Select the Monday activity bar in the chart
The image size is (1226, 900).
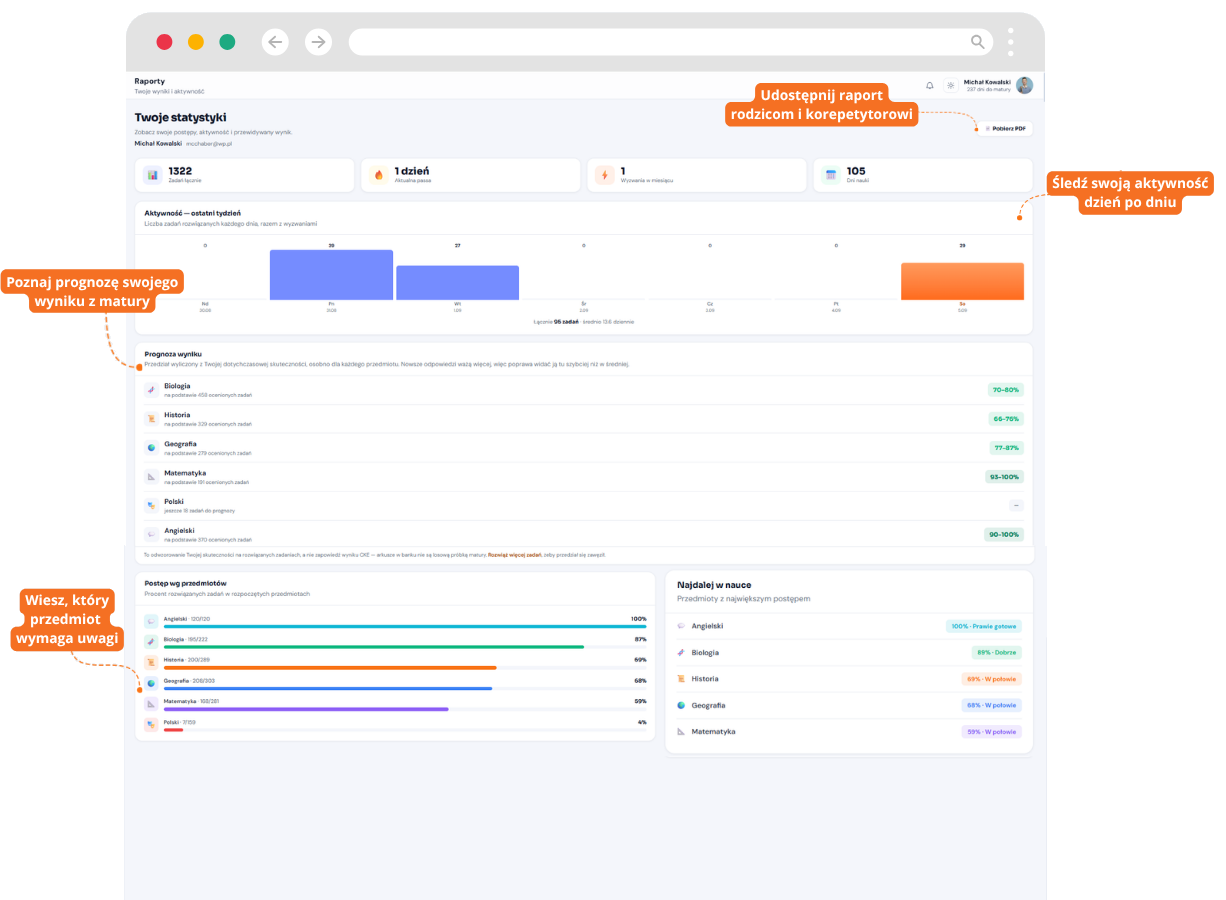point(331,275)
